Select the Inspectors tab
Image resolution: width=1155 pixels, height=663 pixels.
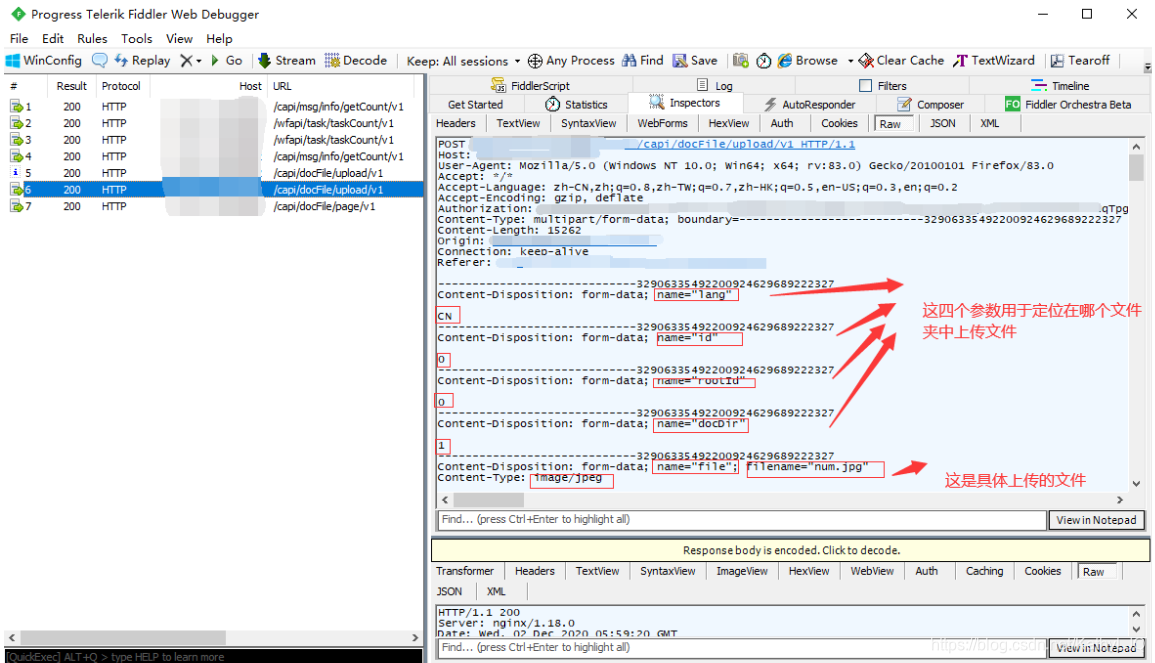pos(684,103)
